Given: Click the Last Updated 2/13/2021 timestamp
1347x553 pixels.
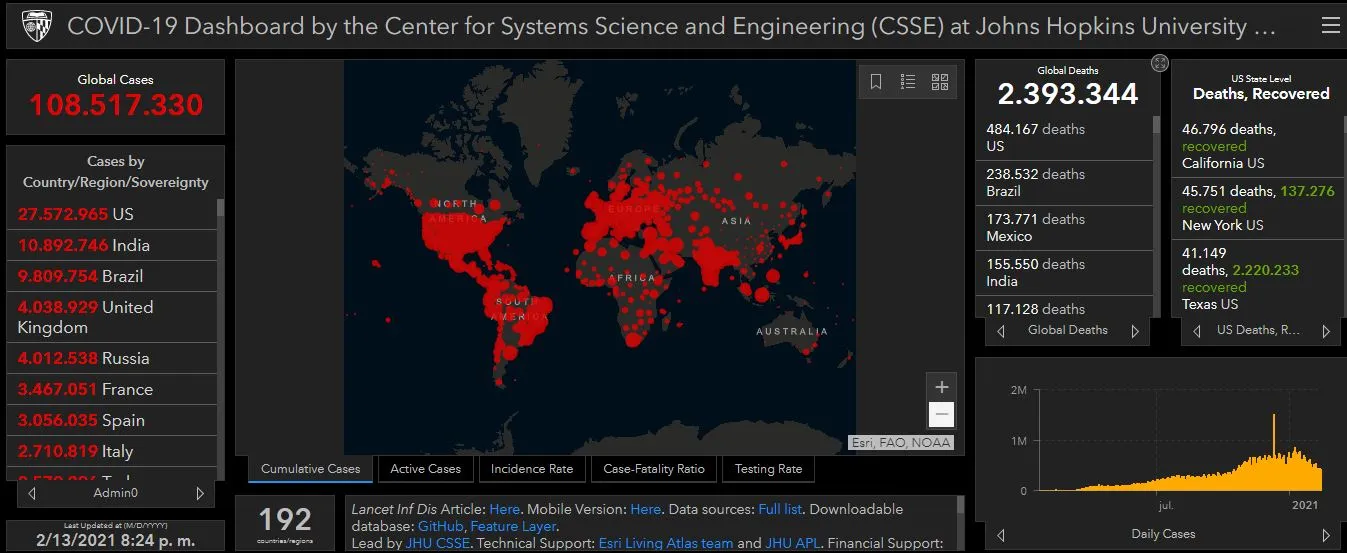Looking at the screenshot, I should [x=116, y=541].
